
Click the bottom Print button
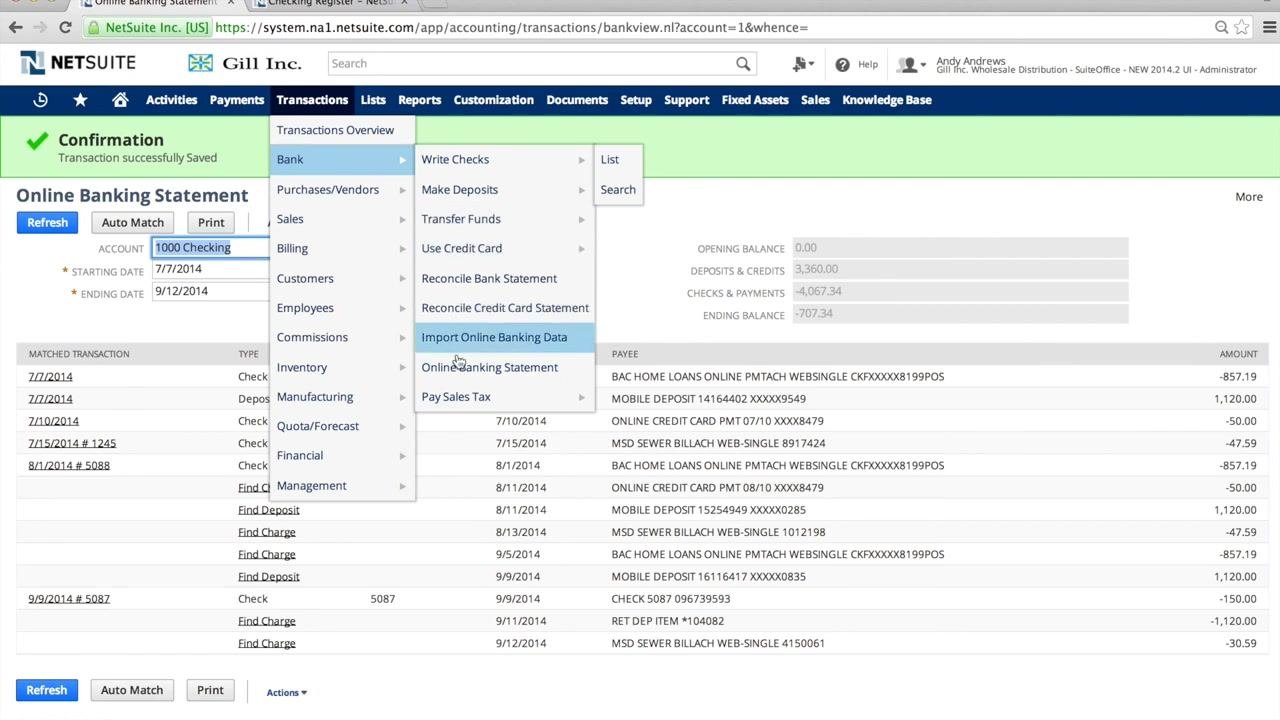pyautogui.click(x=210, y=690)
